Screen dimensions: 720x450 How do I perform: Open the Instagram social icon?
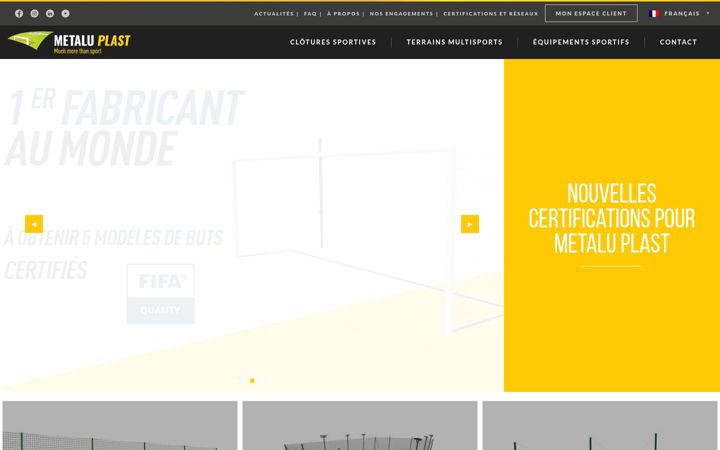click(x=34, y=13)
